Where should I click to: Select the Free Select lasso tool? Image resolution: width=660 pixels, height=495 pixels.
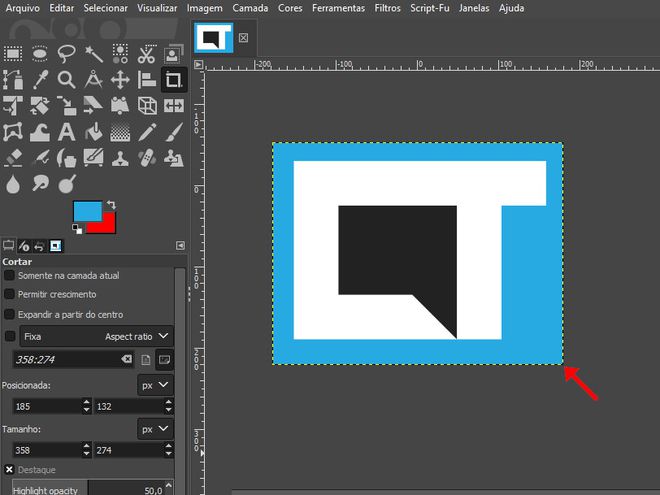(x=67, y=54)
